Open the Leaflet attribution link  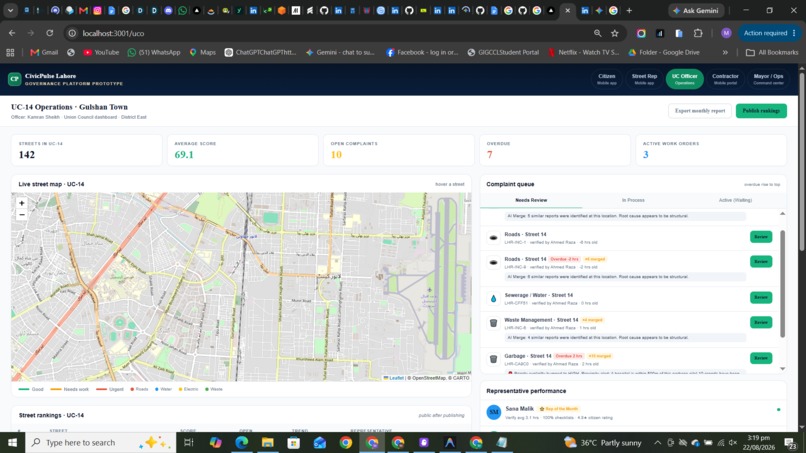(393, 378)
